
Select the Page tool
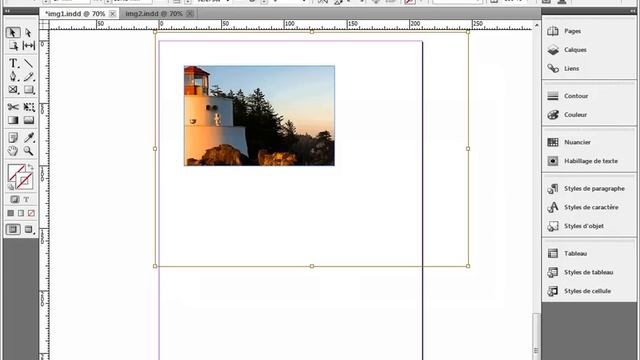[13, 45]
